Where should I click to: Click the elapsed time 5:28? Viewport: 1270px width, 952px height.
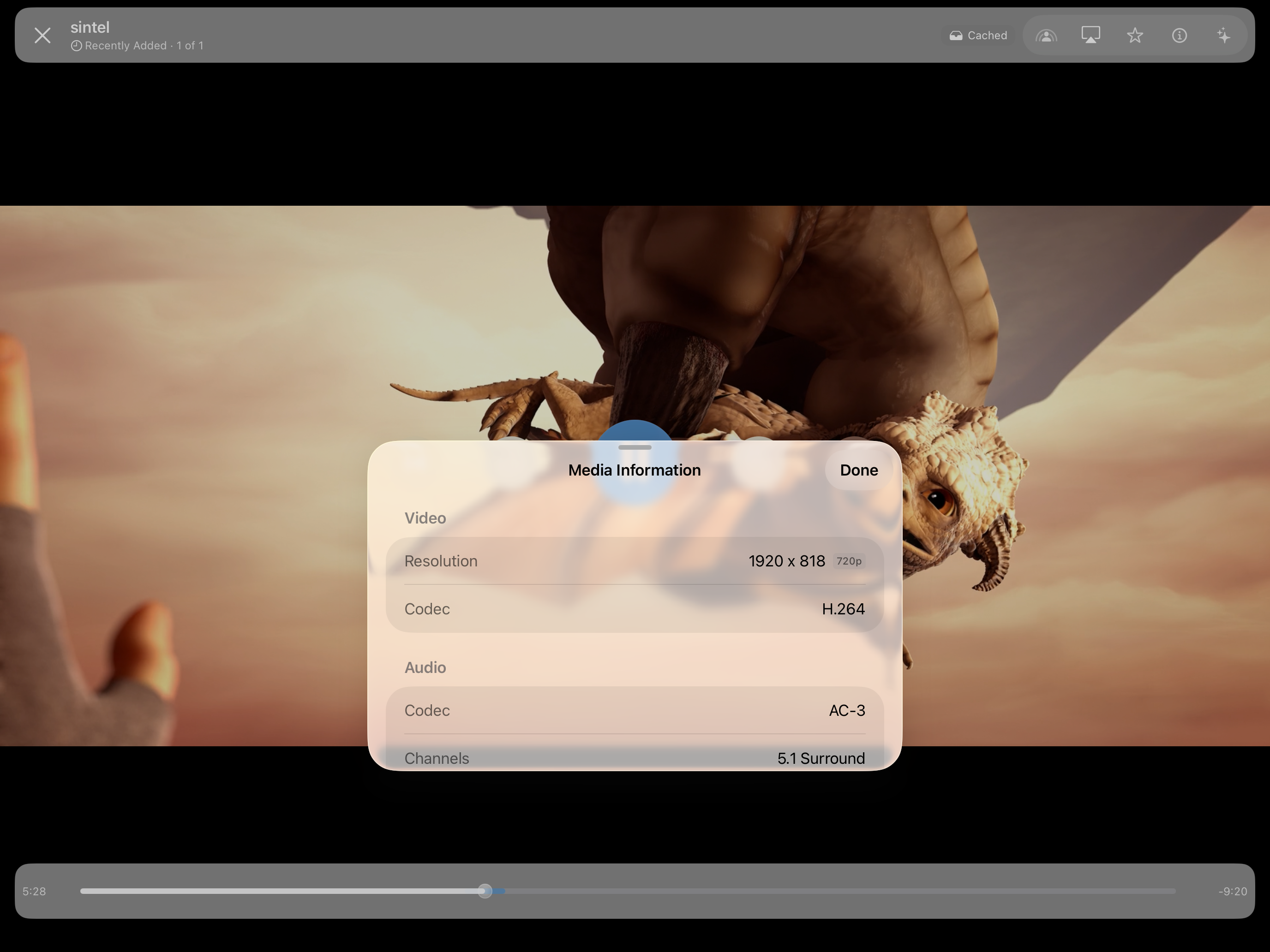coord(35,891)
